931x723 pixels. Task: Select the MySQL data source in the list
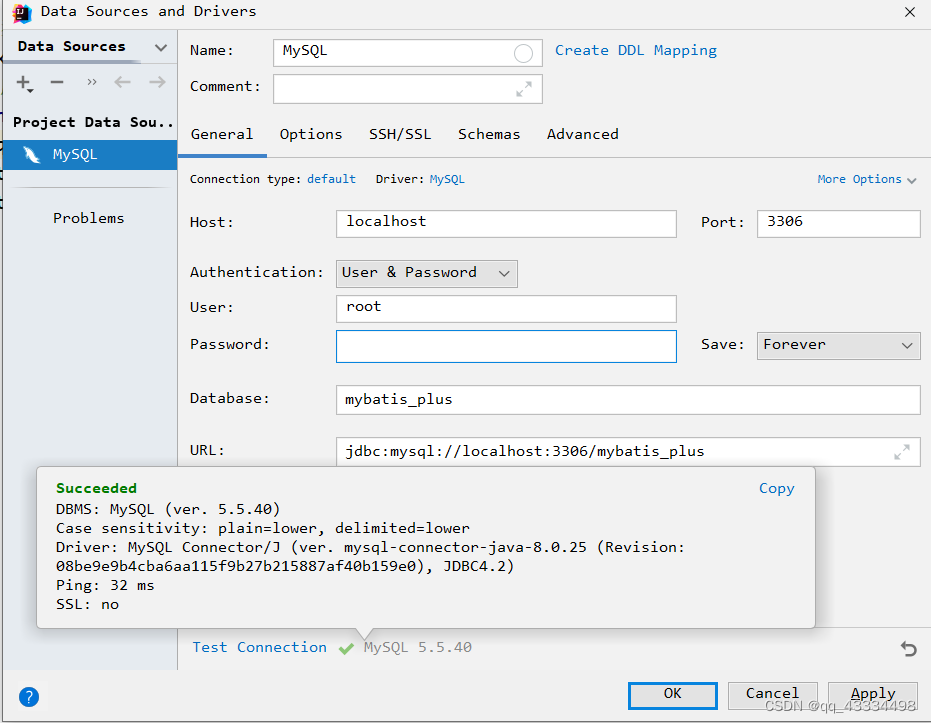pyautogui.click(x=90, y=155)
